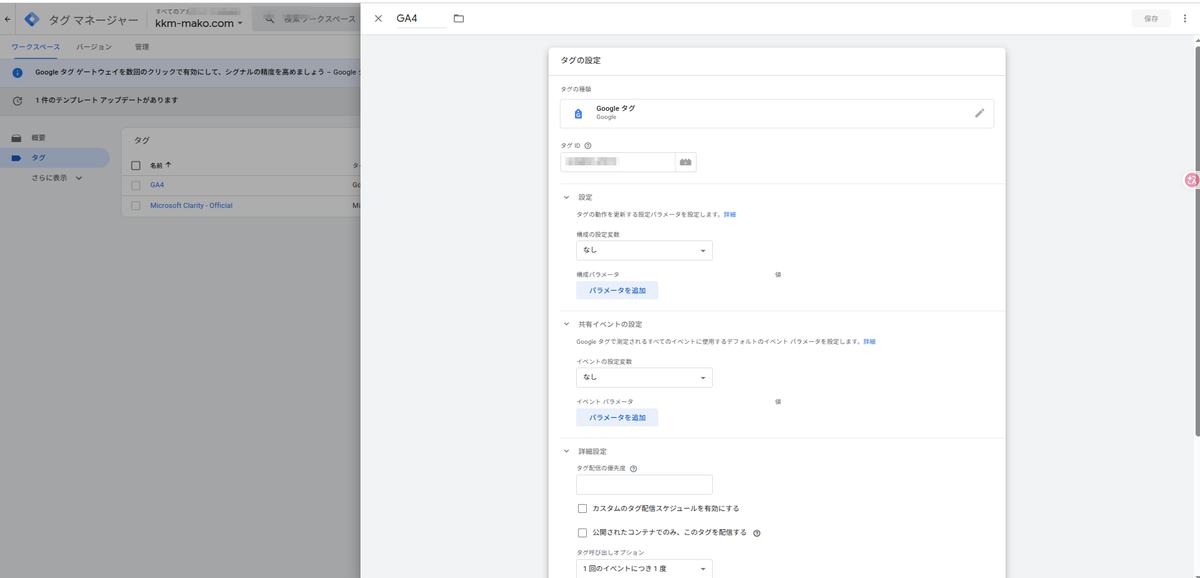Image resolution: width=1200 pixels, height=578 pixels.
Task: Open kkm-mako.com container dropdown
Action: click(x=198, y=23)
